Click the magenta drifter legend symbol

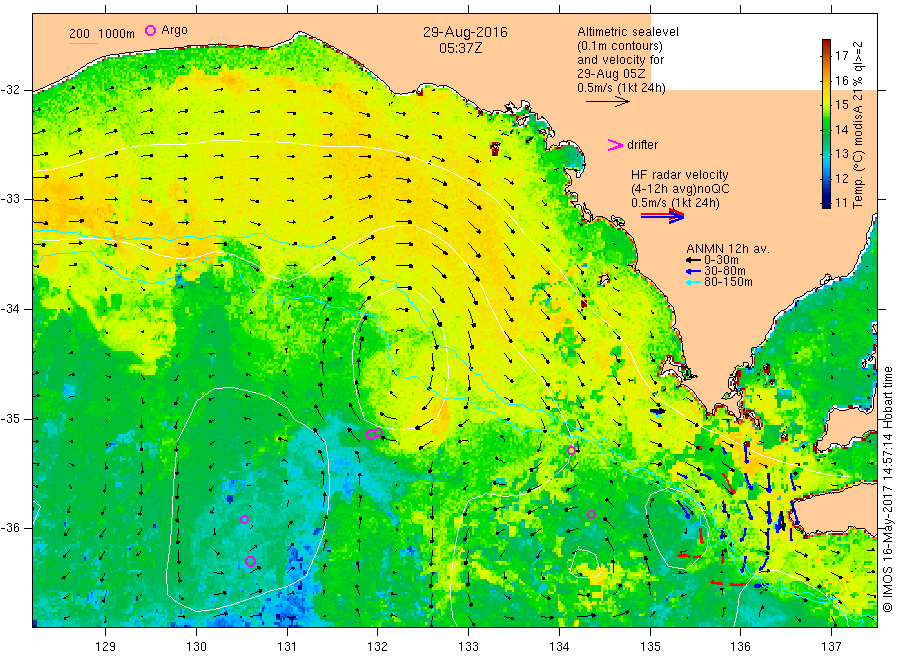coord(615,145)
